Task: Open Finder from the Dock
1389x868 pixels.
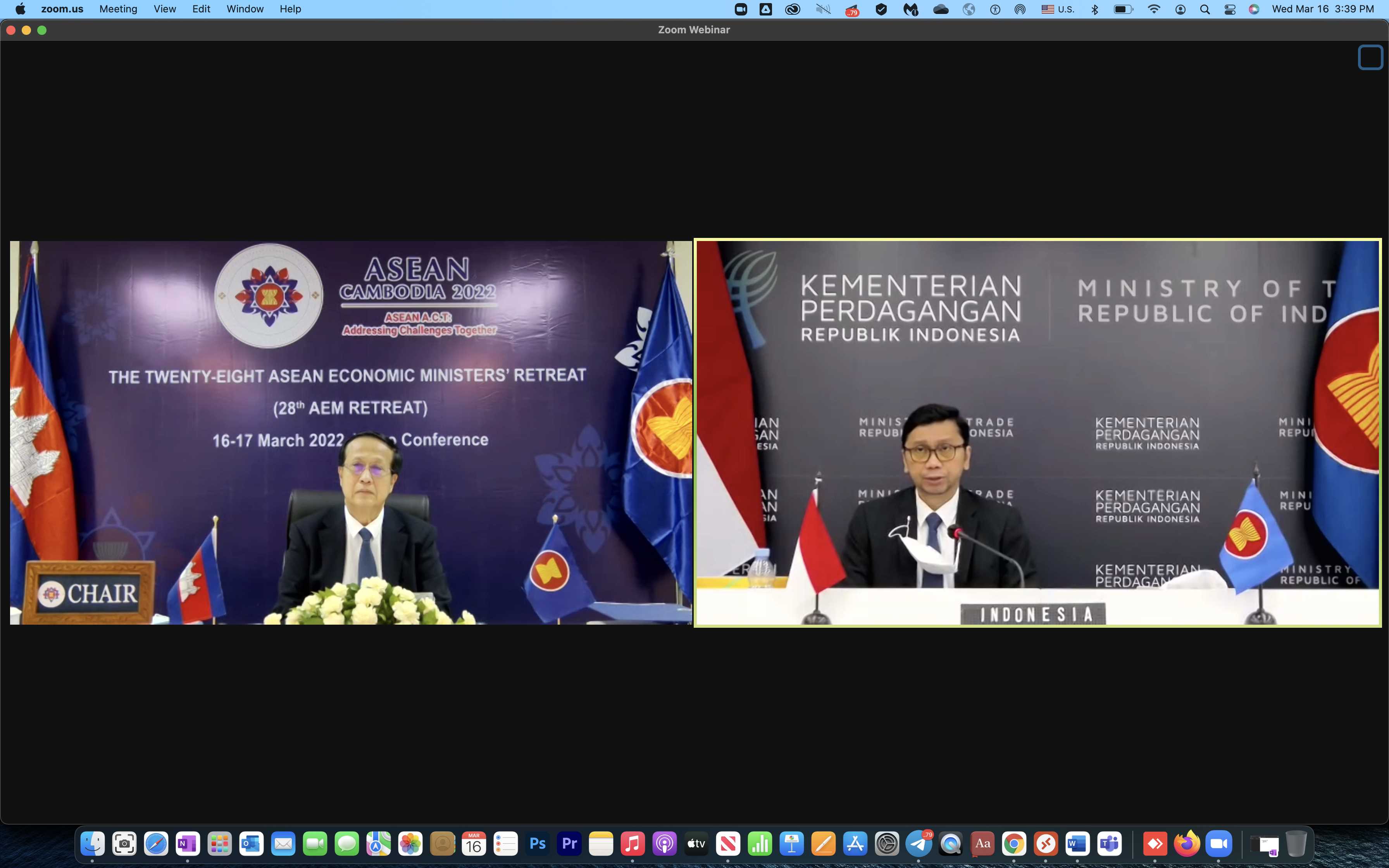Action: (x=92, y=843)
